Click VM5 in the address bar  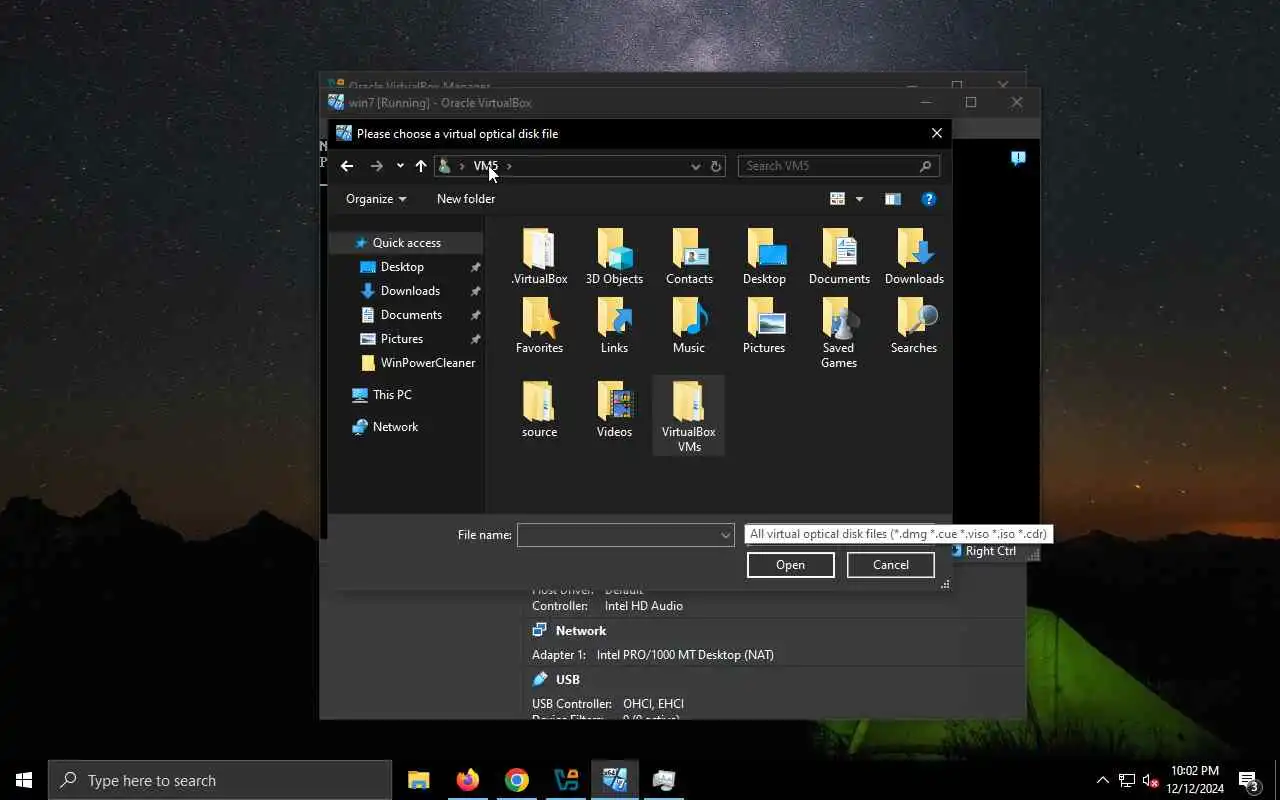tap(485, 166)
